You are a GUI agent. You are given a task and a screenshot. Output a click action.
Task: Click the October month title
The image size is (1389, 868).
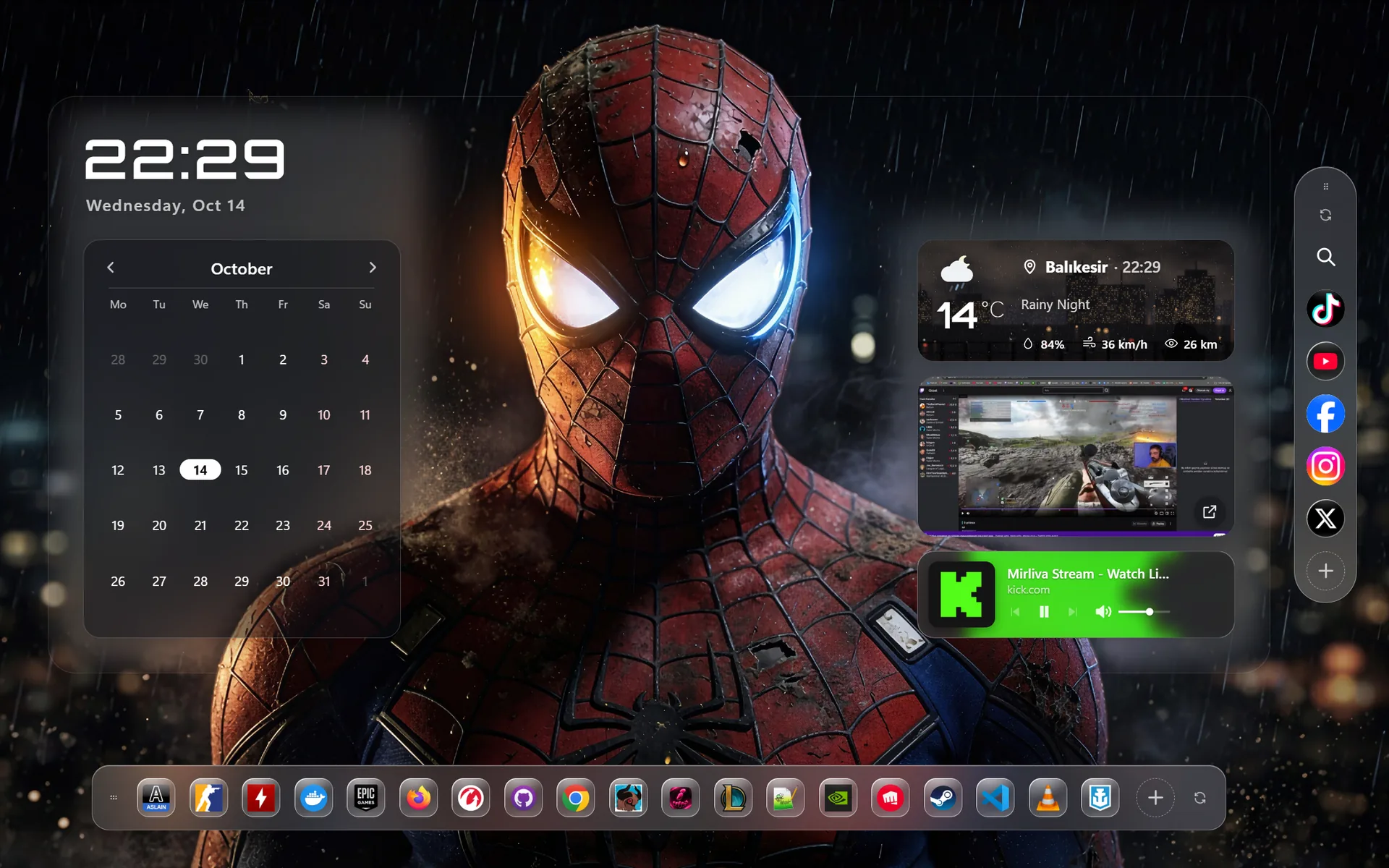point(242,269)
